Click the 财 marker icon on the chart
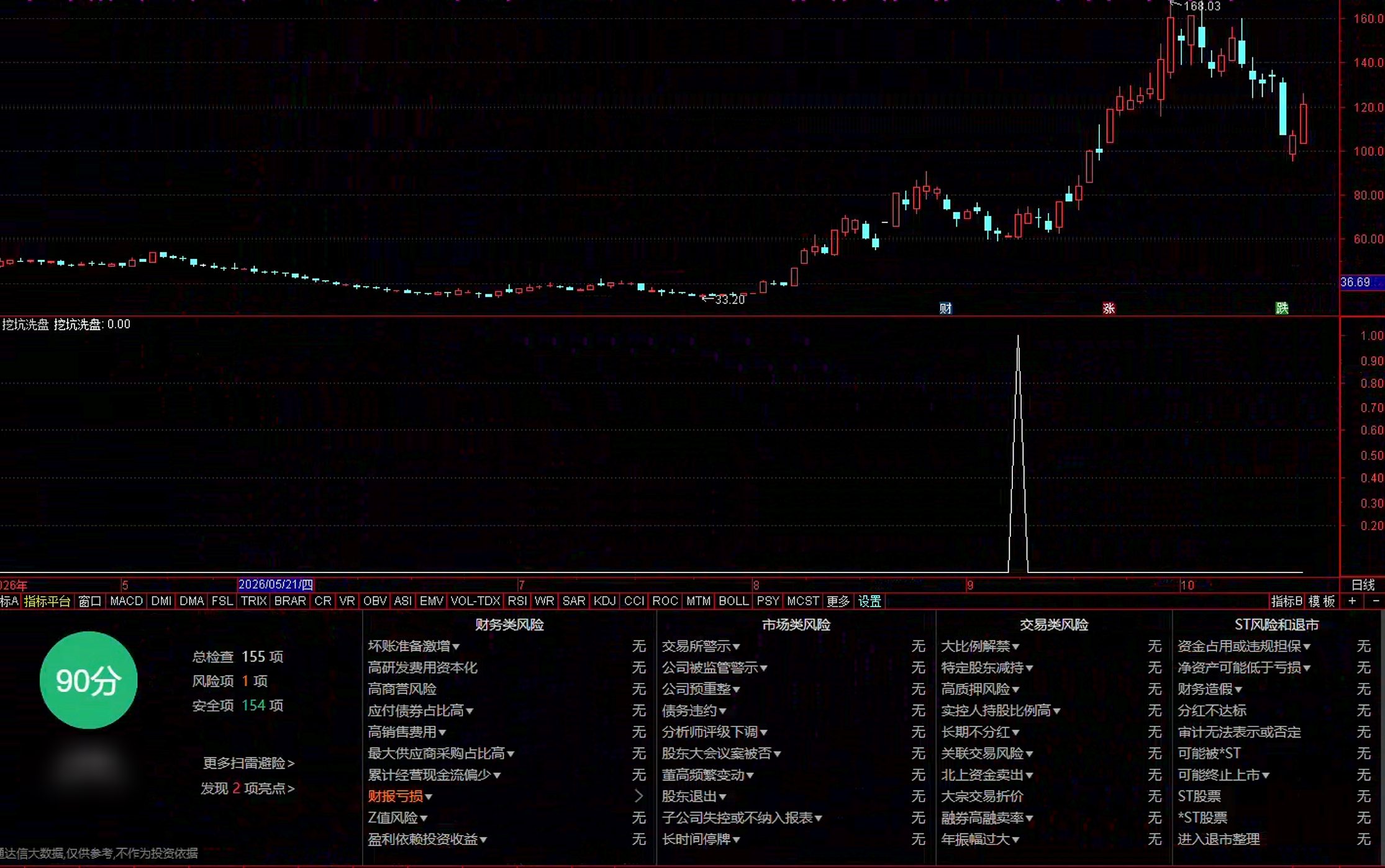The image size is (1385, 868). 945,308
